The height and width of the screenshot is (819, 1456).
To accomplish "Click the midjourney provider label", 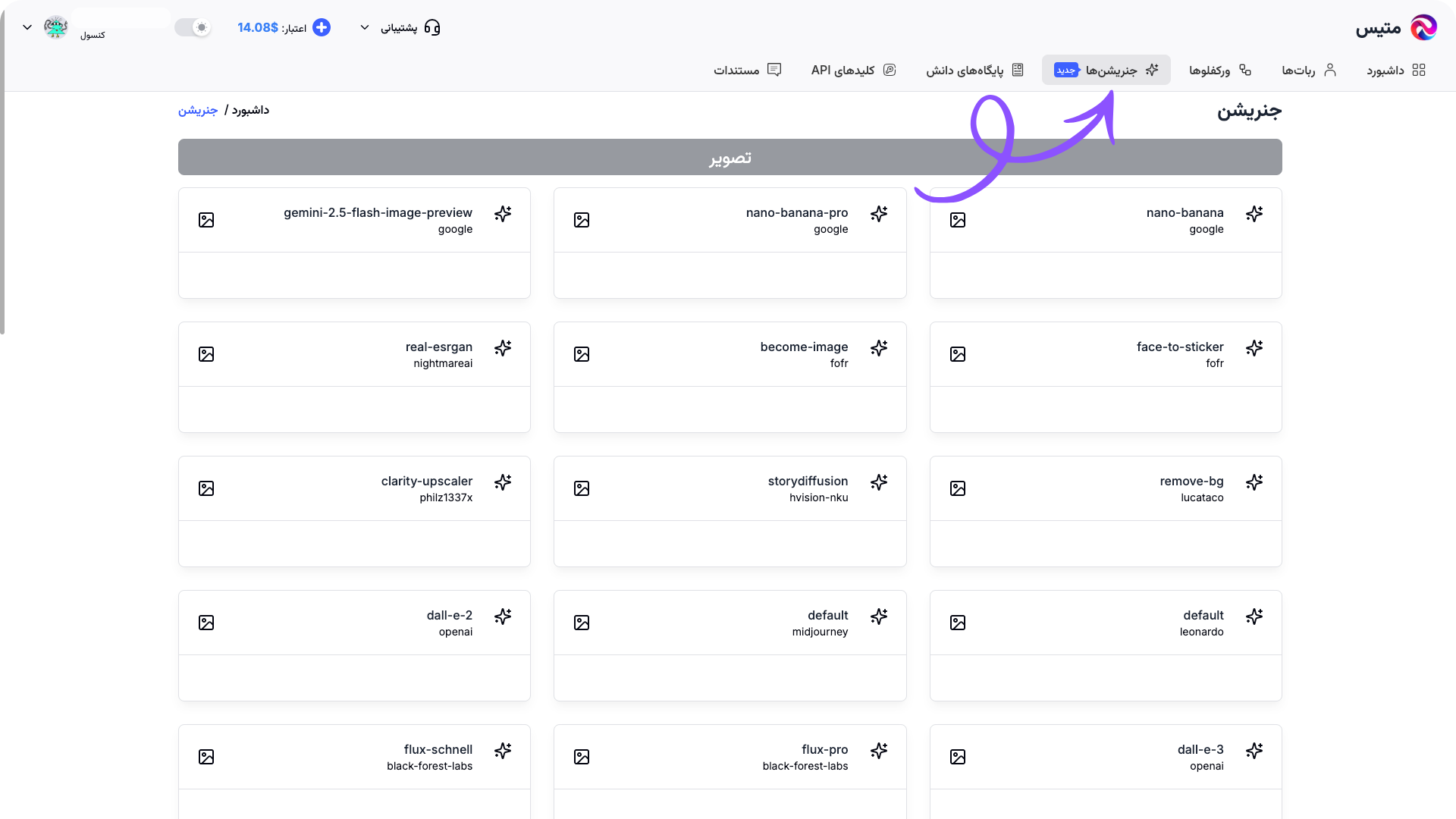I will point(821,632).
